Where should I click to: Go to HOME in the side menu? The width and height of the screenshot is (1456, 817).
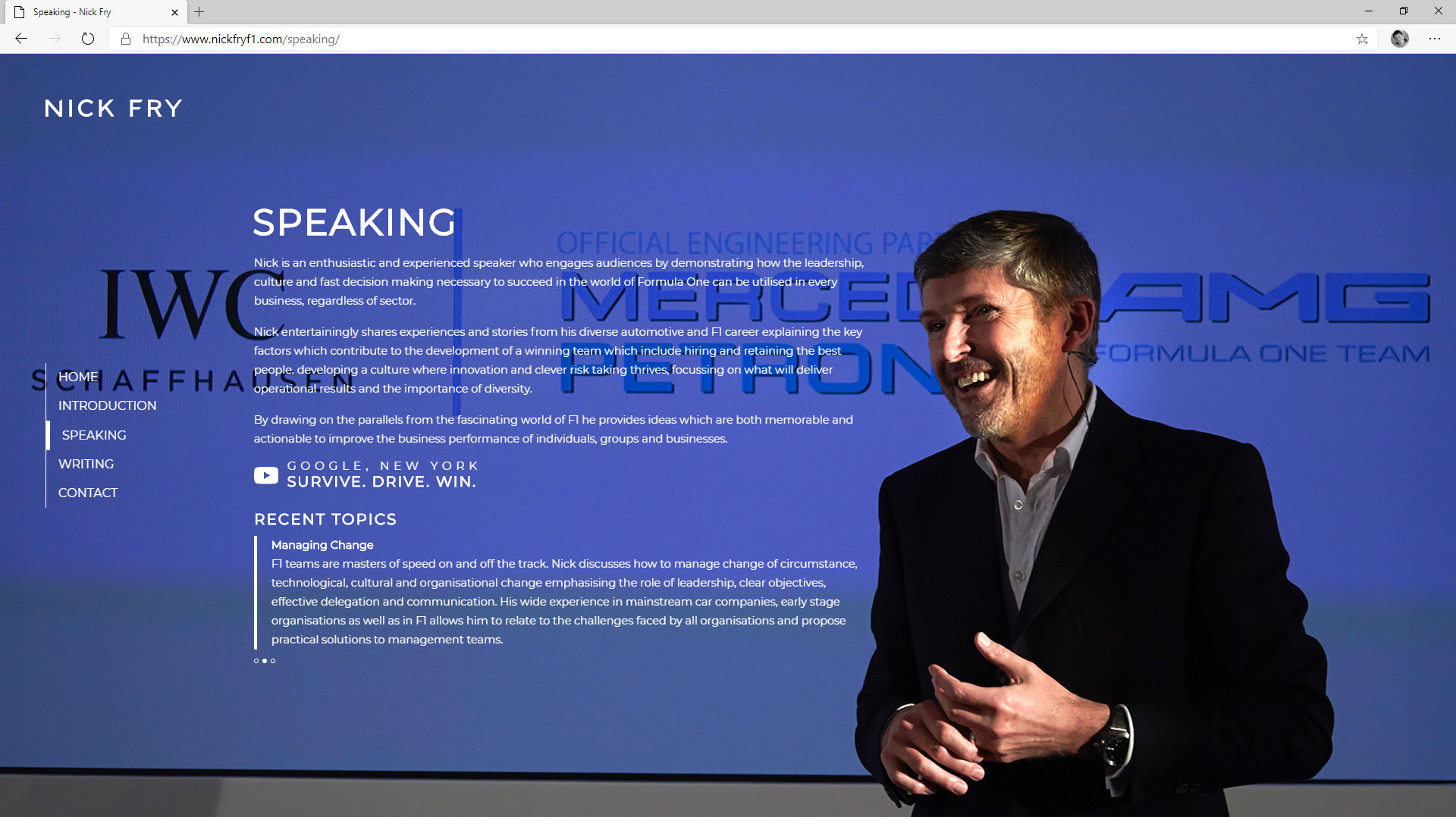pos(78,377)
